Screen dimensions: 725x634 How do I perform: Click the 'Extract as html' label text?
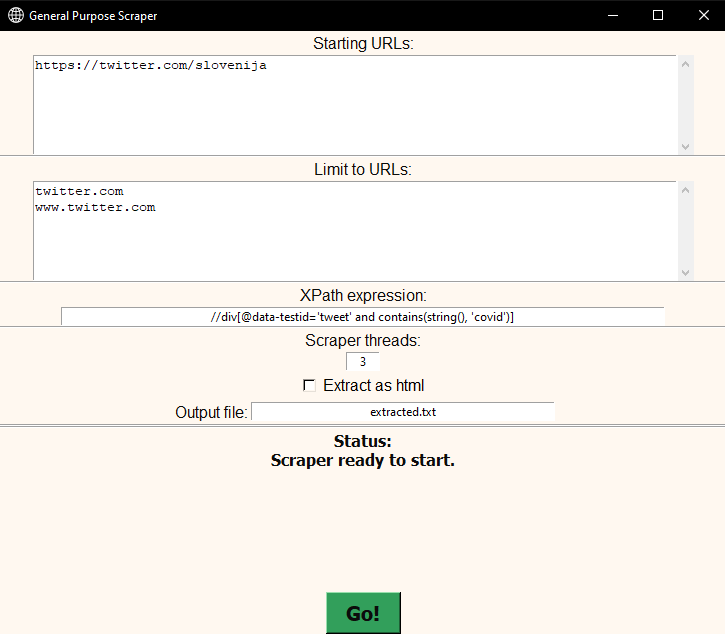pyautogui.click(x=380, y=386)
